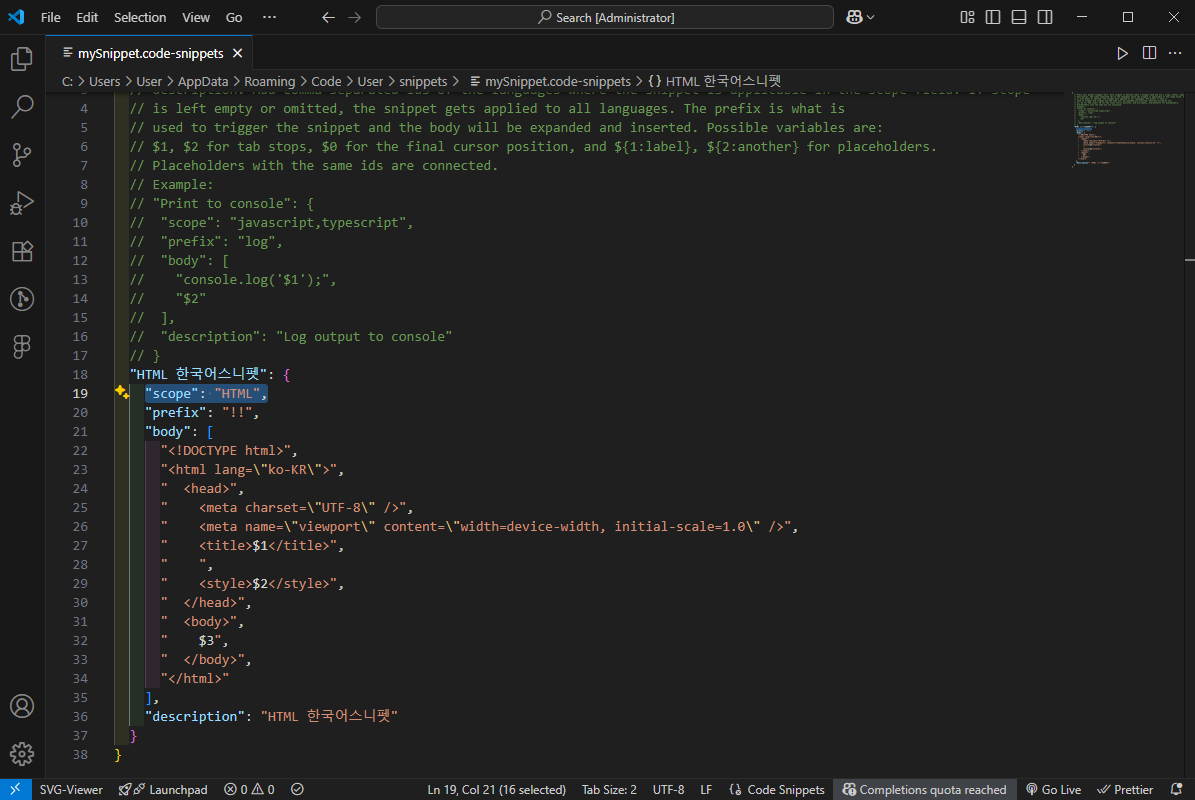Image resolution: width=1195 pixels, height=800 pixels.
Task: Go back with the left arrow
Action: coord(328,17)
